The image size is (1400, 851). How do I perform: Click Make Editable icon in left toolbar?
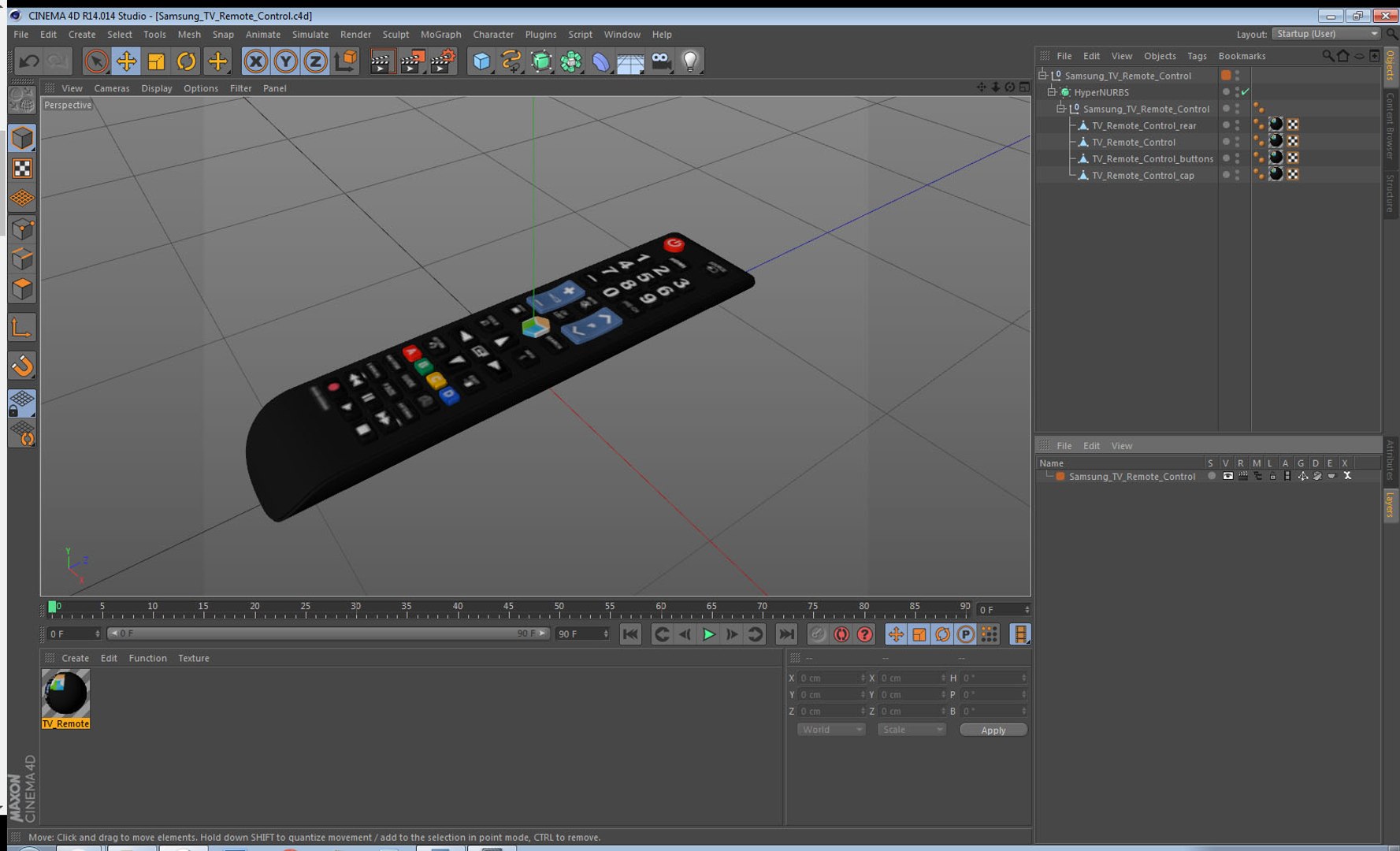(x=22, y=100)
